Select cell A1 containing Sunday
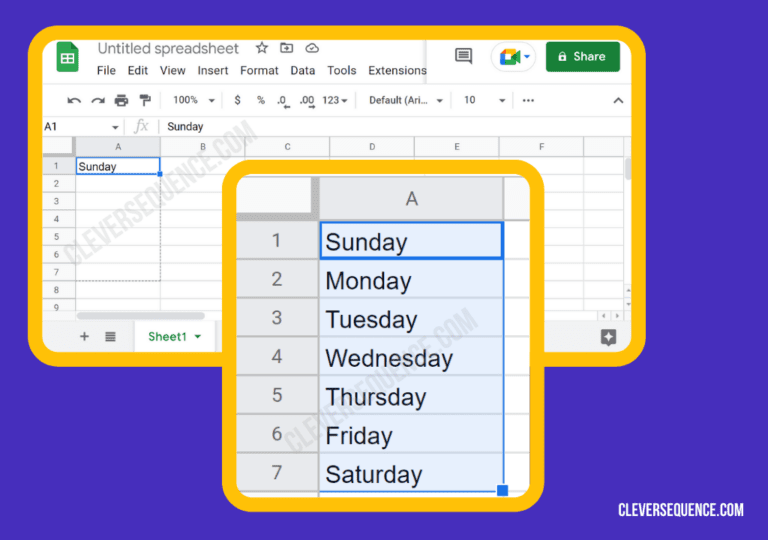The image size is (768, 540). tap(118, 166)
